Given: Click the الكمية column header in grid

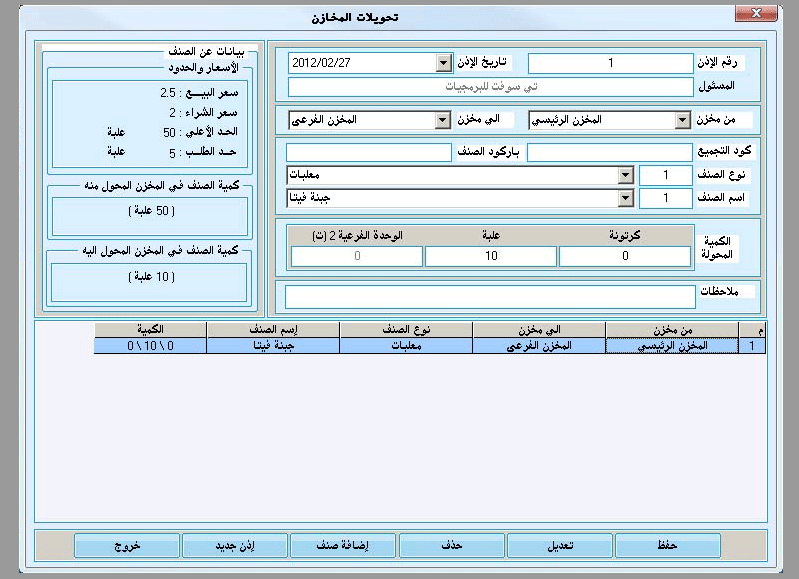Looking at the screenshot, I should point(150,330).
